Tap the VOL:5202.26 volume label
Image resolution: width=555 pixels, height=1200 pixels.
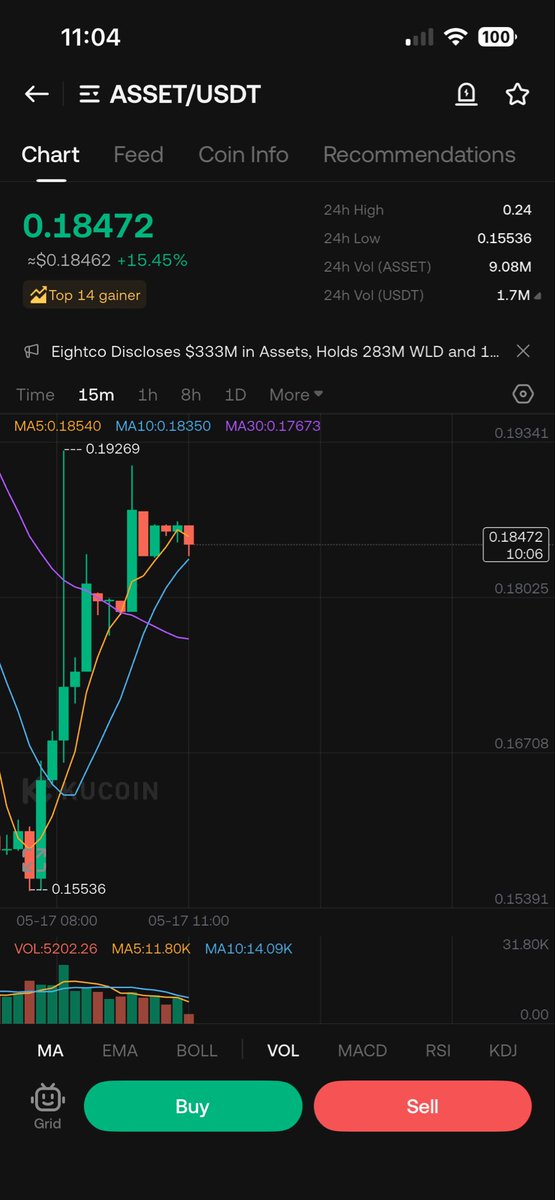56,948
